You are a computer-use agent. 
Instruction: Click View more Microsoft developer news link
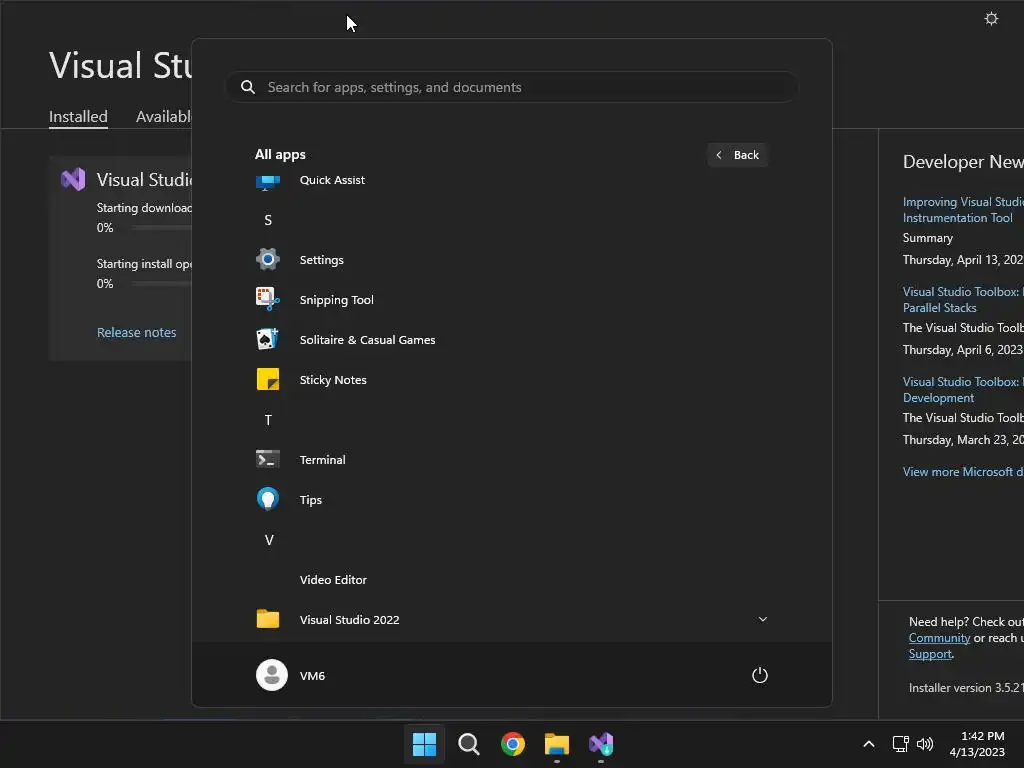pyautogui.click(x=963, y=472)
